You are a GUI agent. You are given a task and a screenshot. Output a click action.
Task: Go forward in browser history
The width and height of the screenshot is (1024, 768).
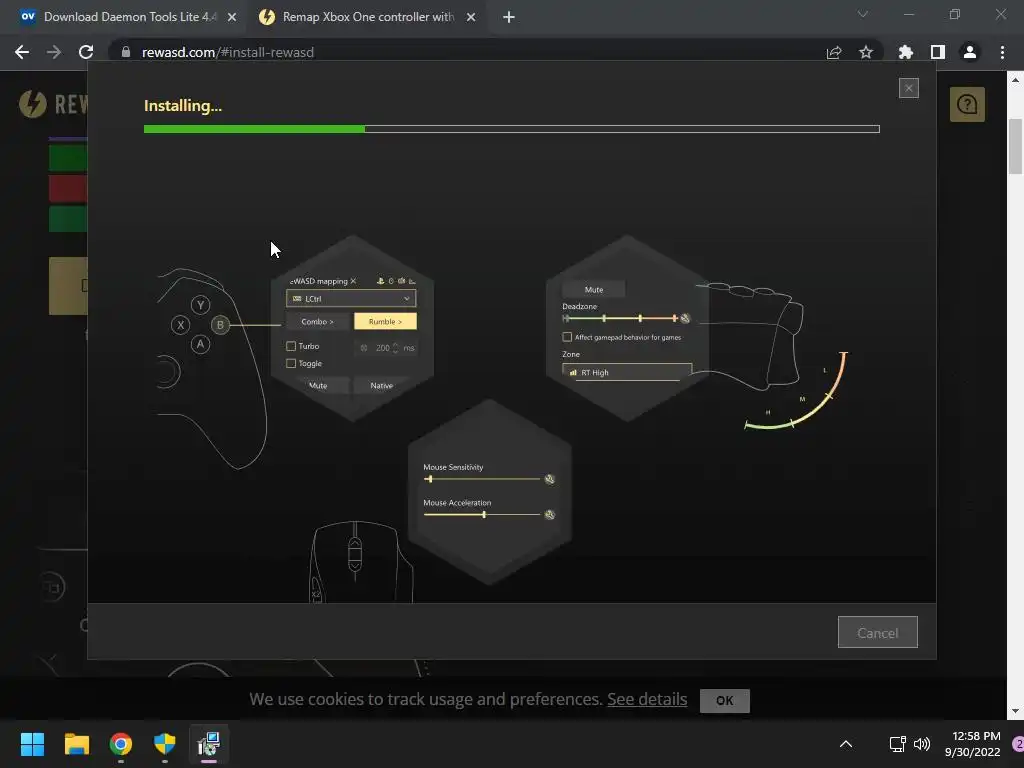[54, 52]
